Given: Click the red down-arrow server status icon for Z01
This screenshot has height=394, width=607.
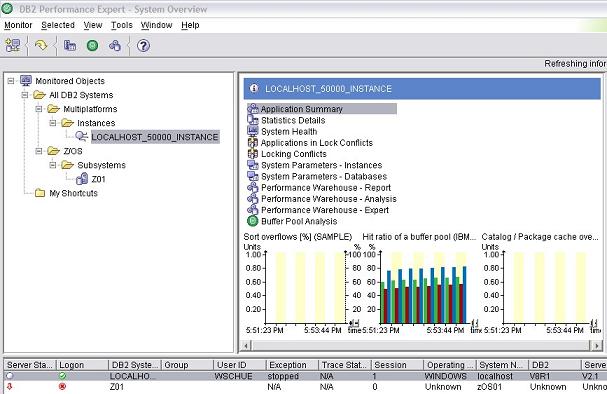Looking at the screenshot, I should point(10,387).
